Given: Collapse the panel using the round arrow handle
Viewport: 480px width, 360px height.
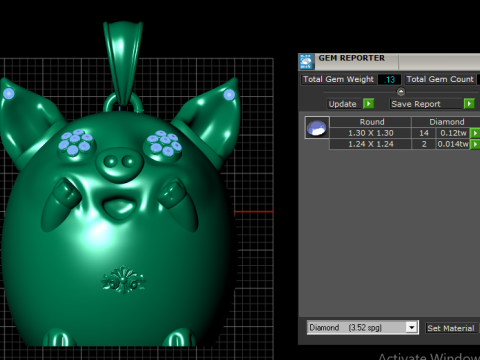Looking at the screenshot, I should 401,91.
